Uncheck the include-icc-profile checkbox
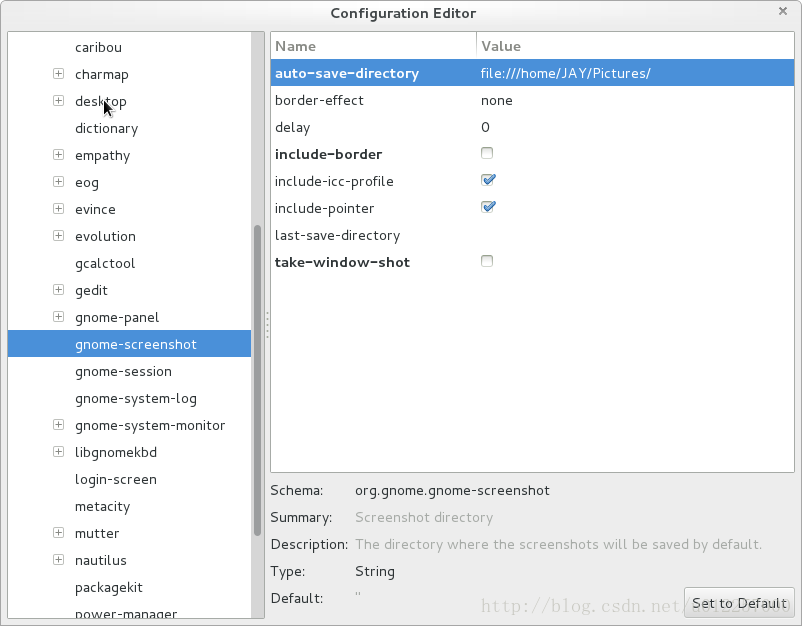The height and width of the screenshot is (626, 802). tap(488, 180)
